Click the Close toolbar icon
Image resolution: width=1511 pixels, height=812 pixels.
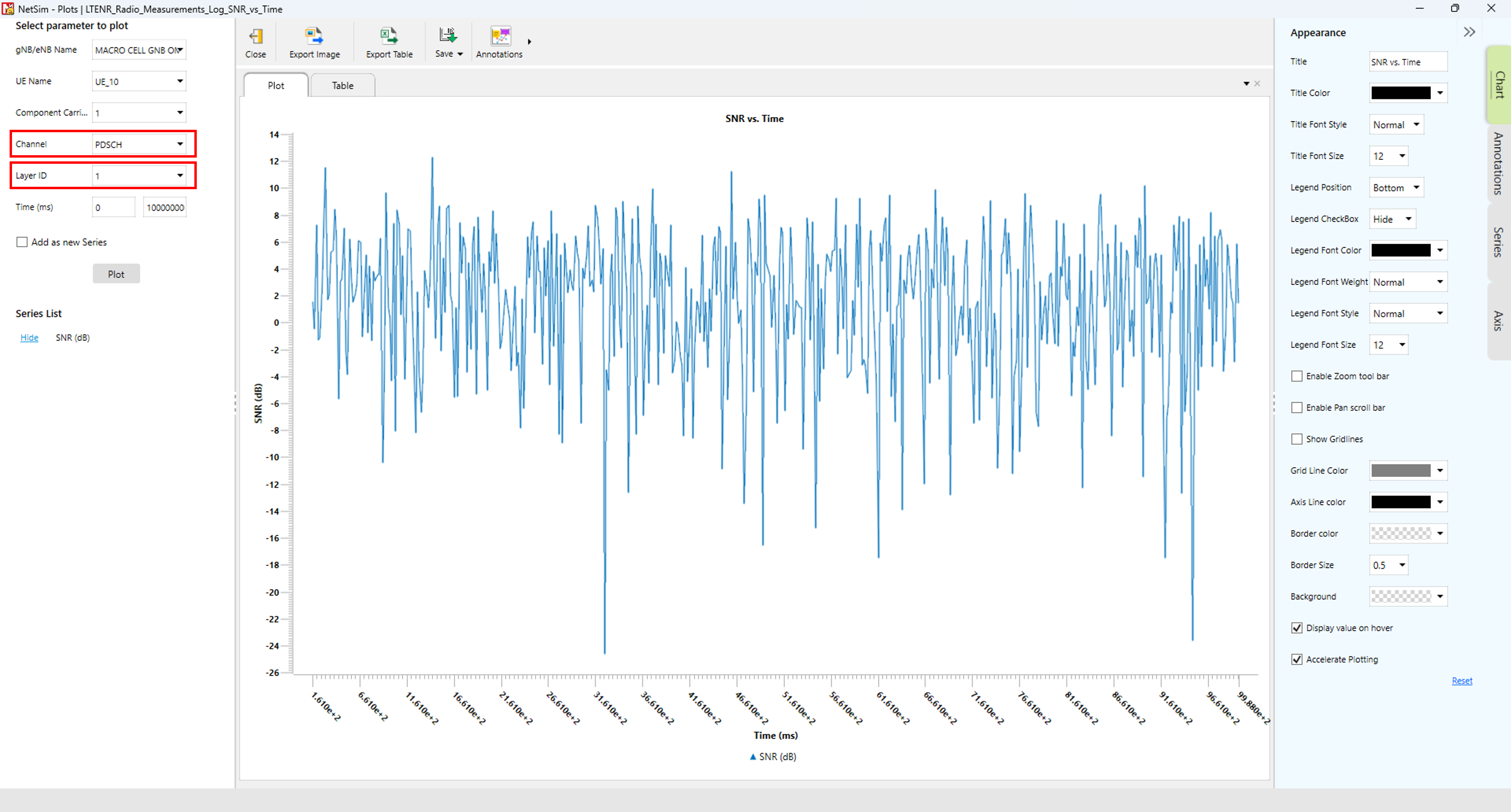point(255,37)
